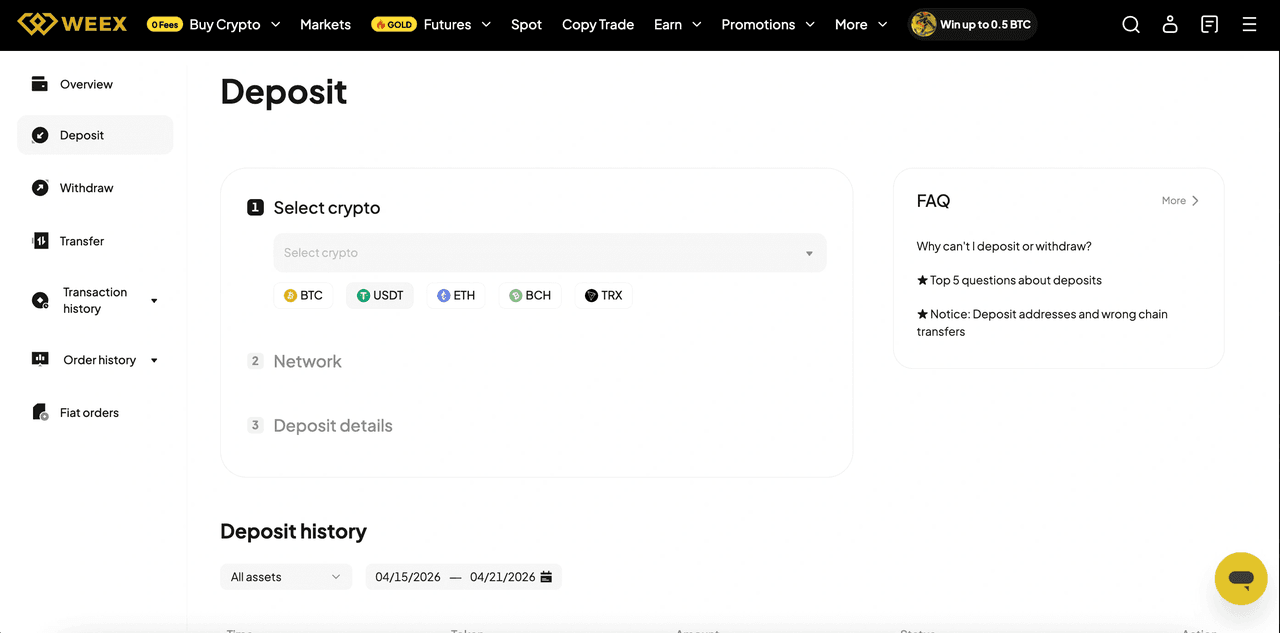The image size is (1280, 633).
Task: Open Top 5 questions about deposits
Action: tap(1009, 280)
